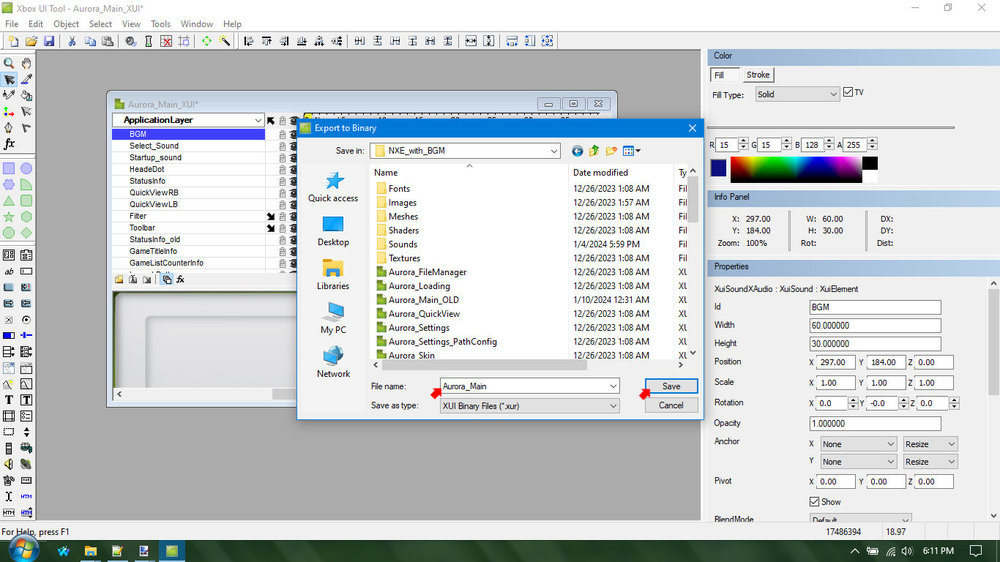
Task: Pick the Rectangle shape tool
Action: [x=9, y=168]
